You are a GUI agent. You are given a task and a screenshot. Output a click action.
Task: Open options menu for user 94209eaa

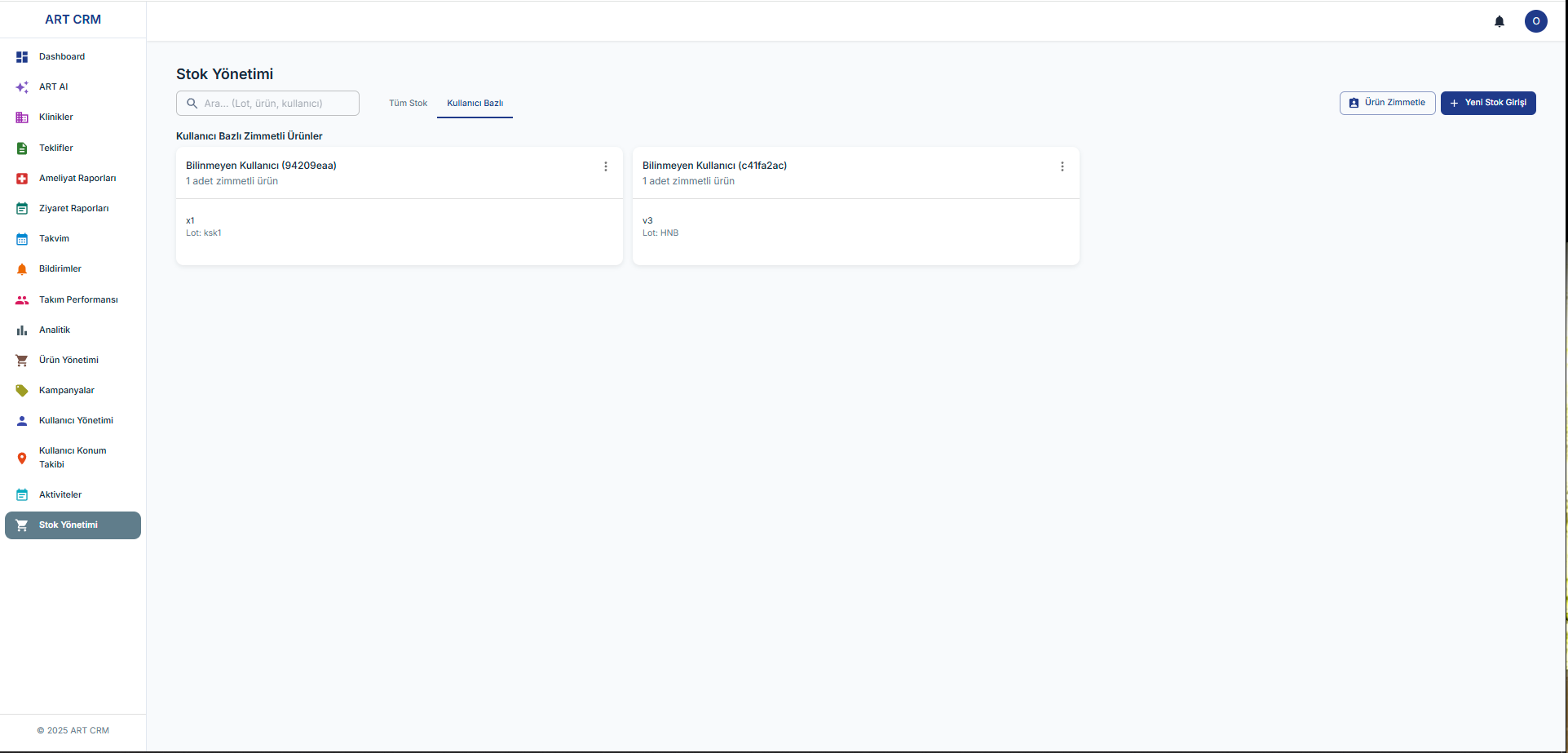[x=605, y=166]
